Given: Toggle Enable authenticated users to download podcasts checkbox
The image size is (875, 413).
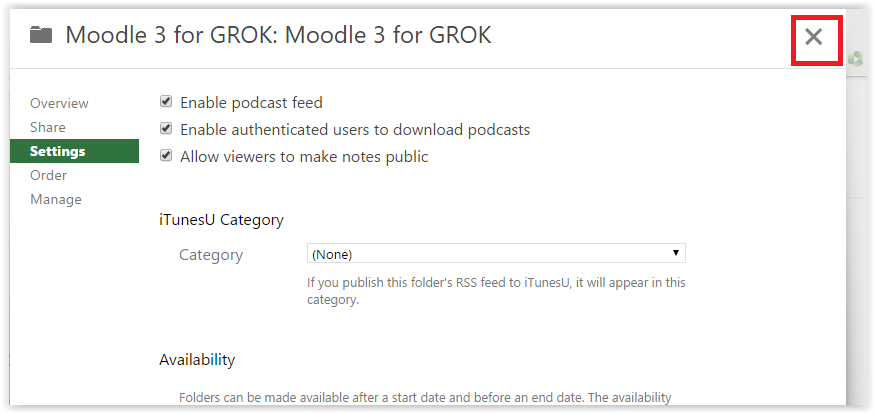Looking at the screenshot, I should tap(166, 128).
